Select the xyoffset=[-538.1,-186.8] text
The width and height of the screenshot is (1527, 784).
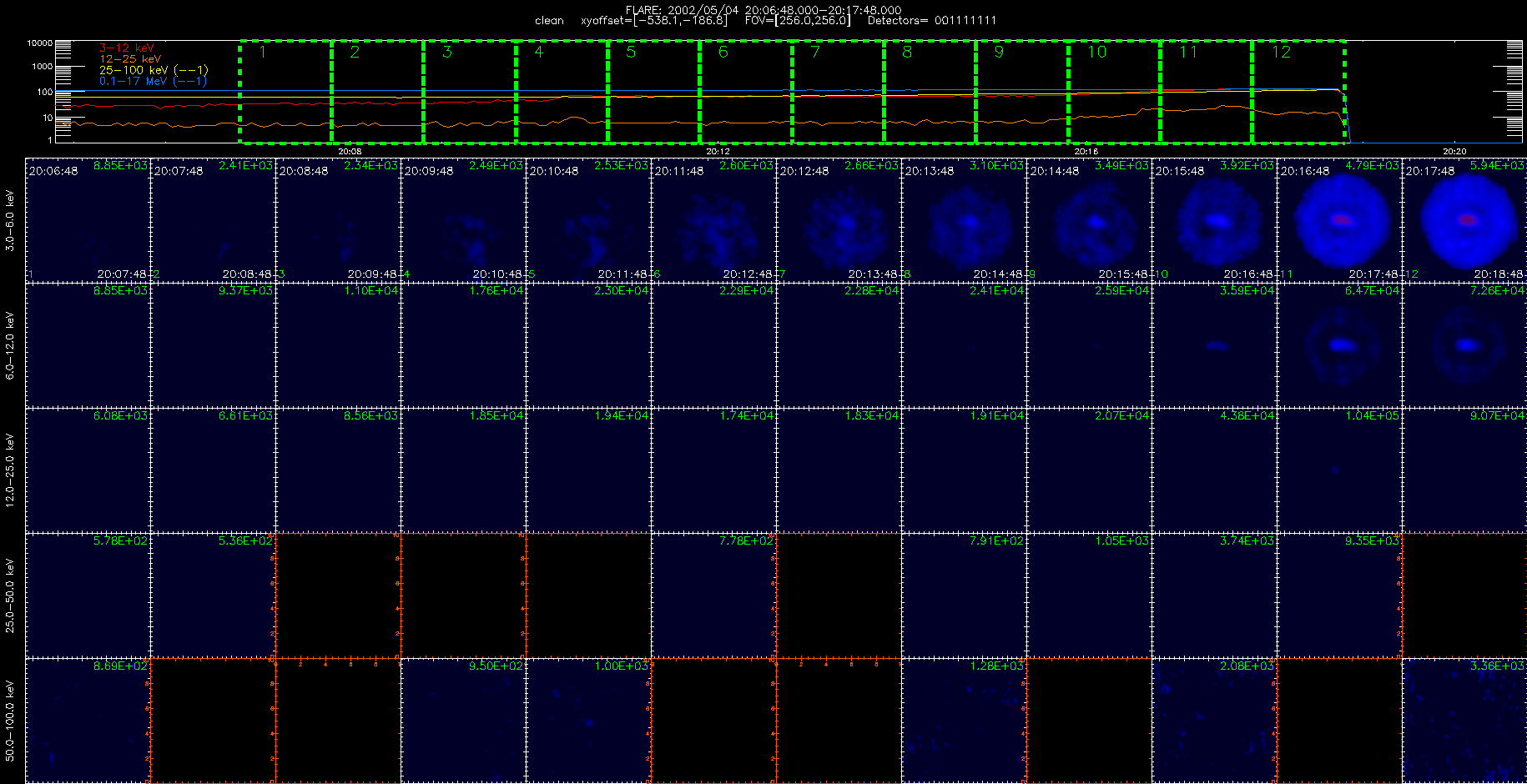[x=654, y=21]
